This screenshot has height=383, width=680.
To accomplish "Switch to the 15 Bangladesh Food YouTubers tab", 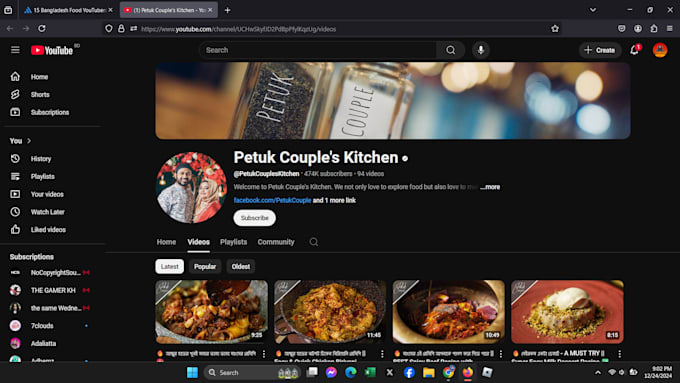I will [x=69, y=10].
